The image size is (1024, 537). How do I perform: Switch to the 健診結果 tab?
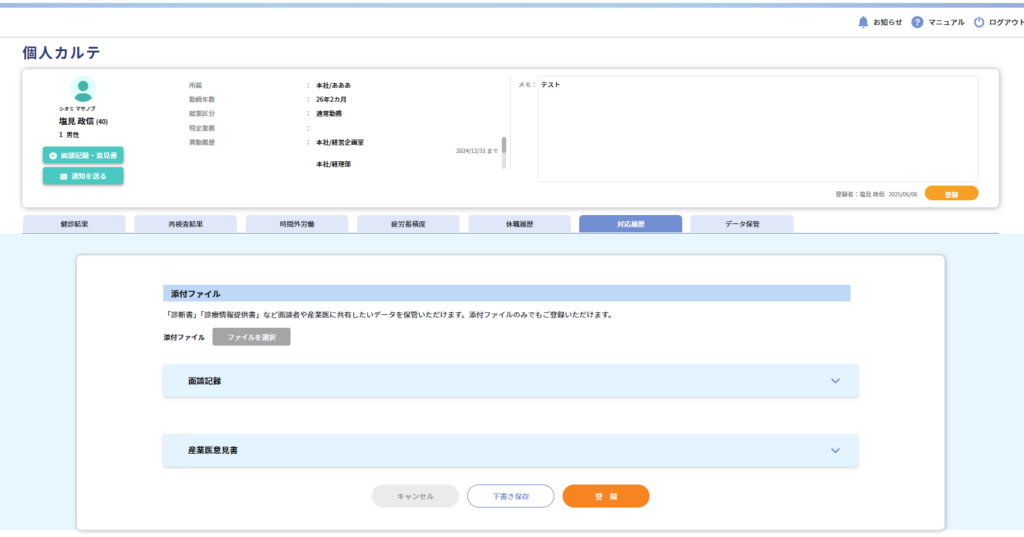(74, 224)
